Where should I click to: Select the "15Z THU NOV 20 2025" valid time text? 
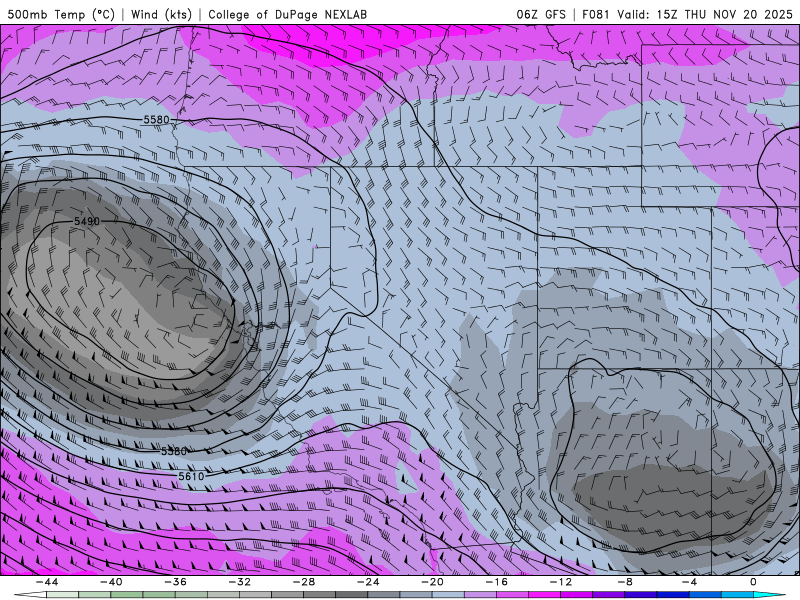724,14
